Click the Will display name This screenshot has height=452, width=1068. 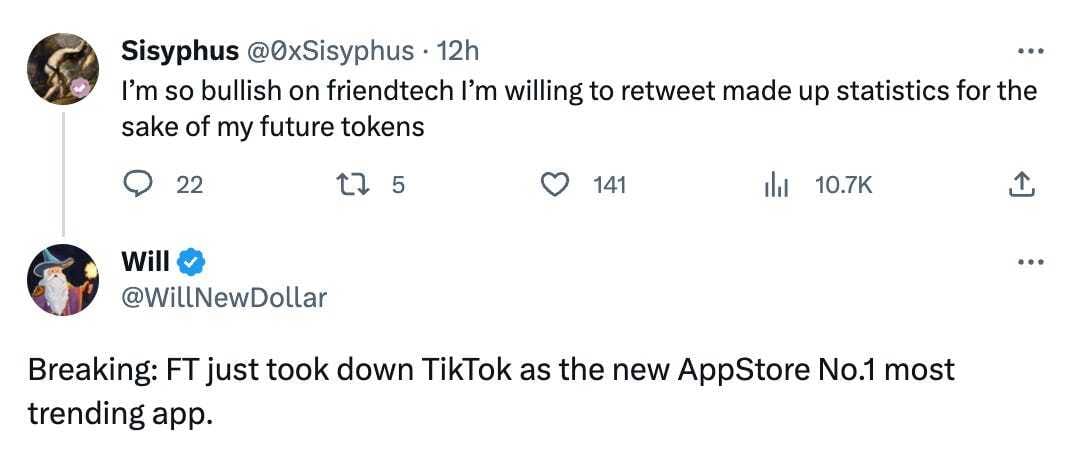(146, 261)
